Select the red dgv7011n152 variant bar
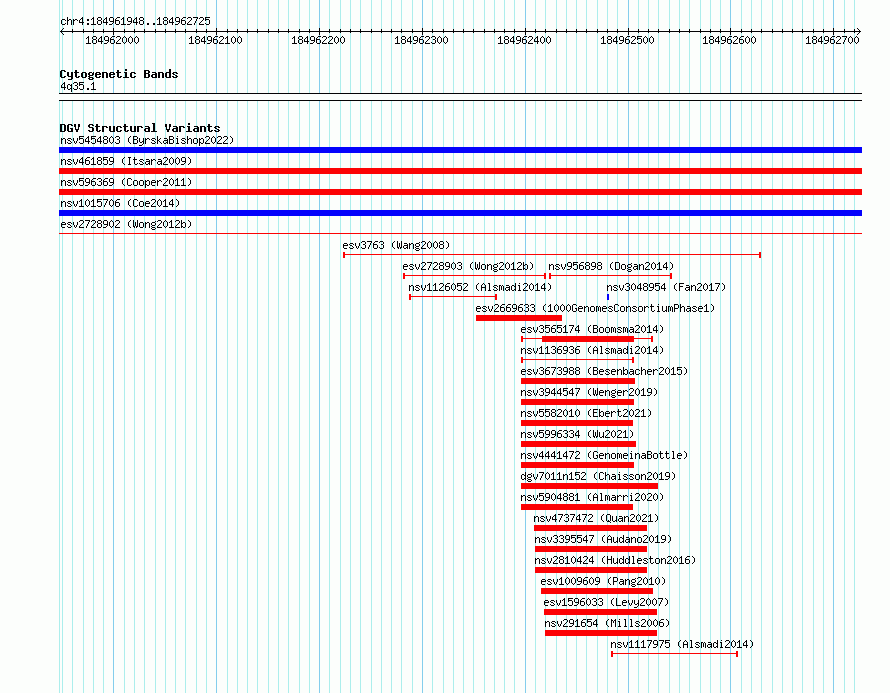The width and height of the screenshot is (890, 693). 589,486
